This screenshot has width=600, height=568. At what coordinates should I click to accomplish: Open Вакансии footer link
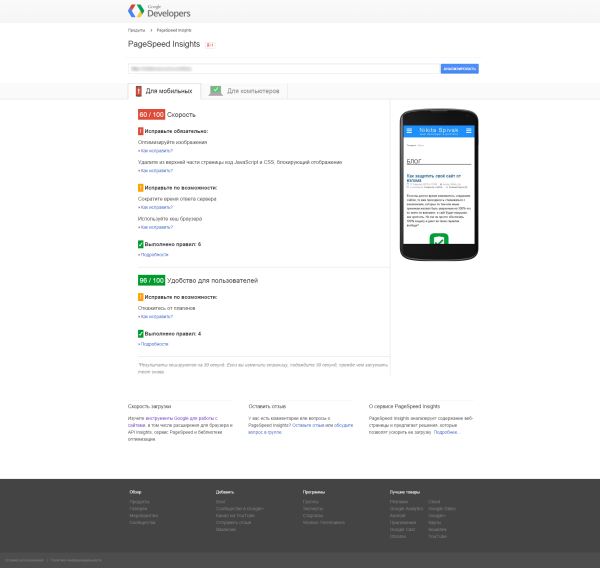226,530
